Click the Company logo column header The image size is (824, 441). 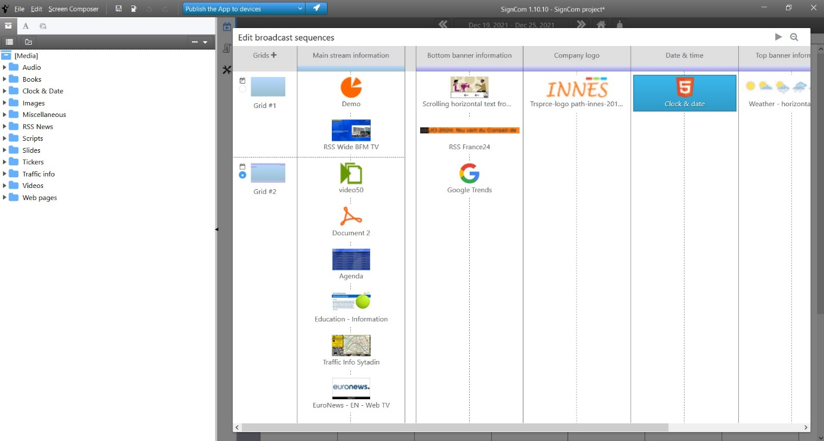tap(576, 55)
